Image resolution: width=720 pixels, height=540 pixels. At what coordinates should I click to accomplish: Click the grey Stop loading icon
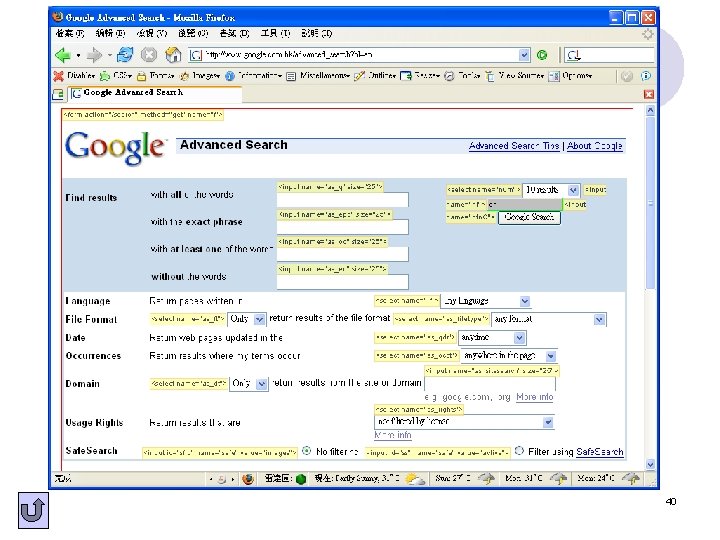149,55
